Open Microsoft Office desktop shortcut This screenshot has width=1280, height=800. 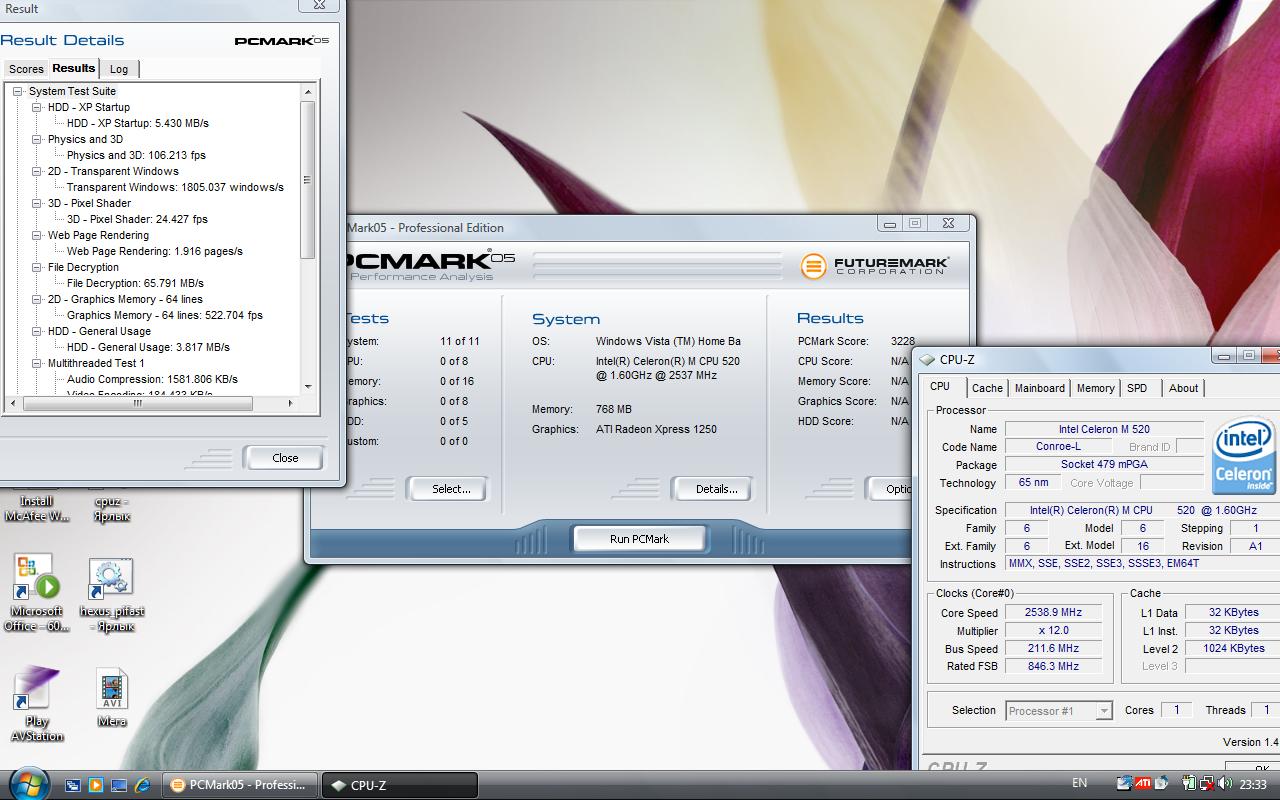tap(37, 594)
